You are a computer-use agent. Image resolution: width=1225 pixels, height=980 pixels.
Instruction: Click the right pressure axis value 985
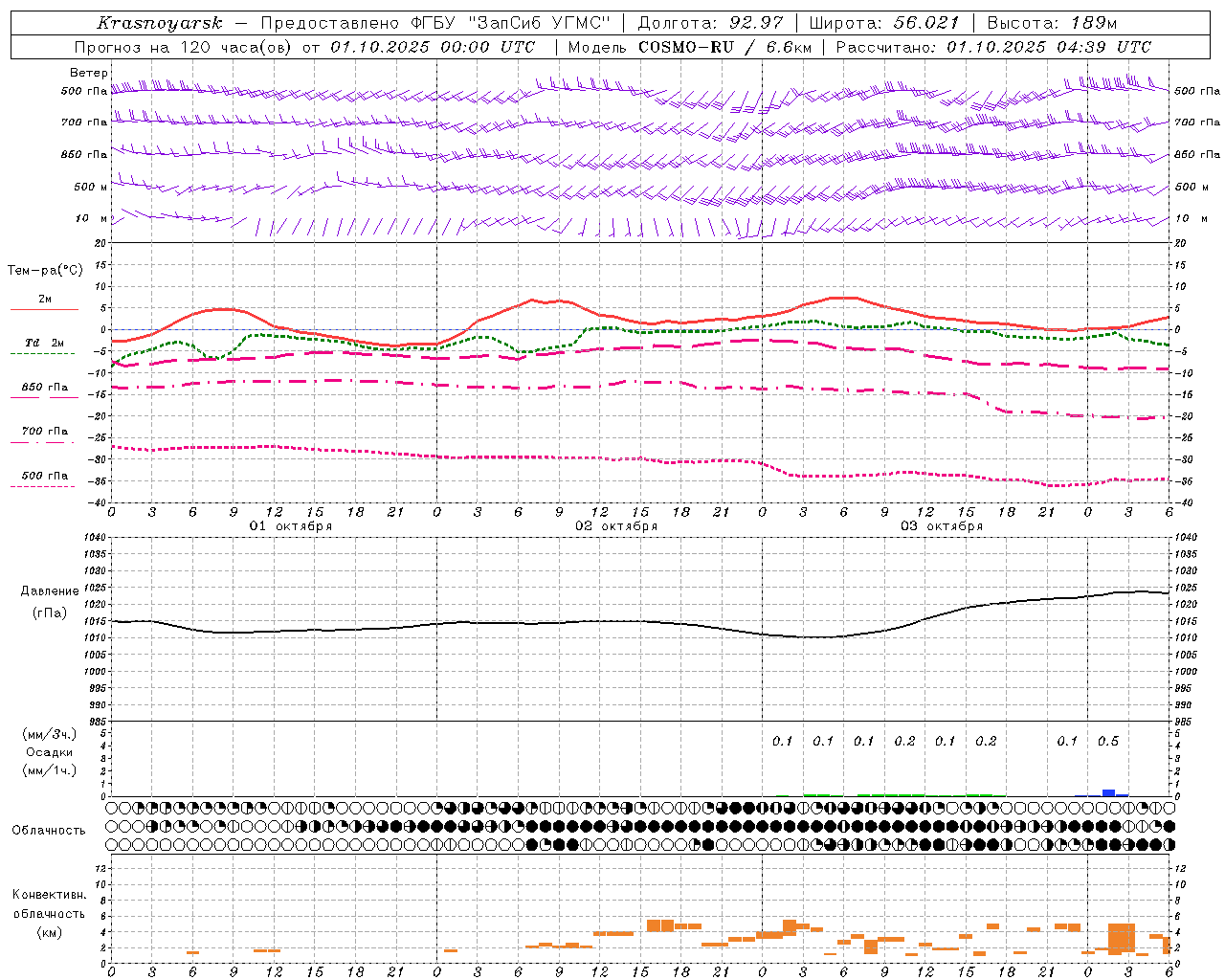pyautogui.click(x=1184, y=722)
